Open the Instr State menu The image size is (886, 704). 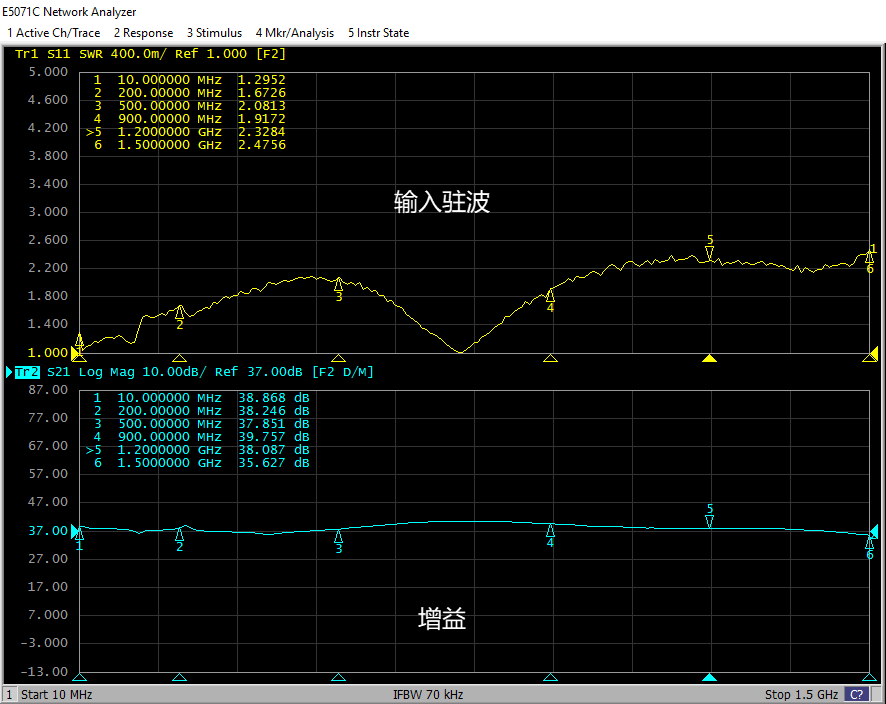378,33
